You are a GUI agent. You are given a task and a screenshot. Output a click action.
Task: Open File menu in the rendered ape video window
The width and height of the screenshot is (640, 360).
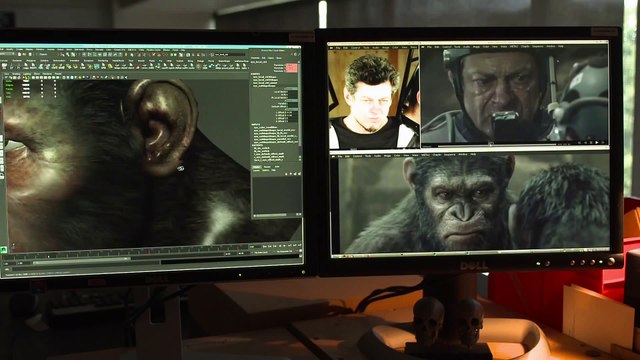point(340,156)
